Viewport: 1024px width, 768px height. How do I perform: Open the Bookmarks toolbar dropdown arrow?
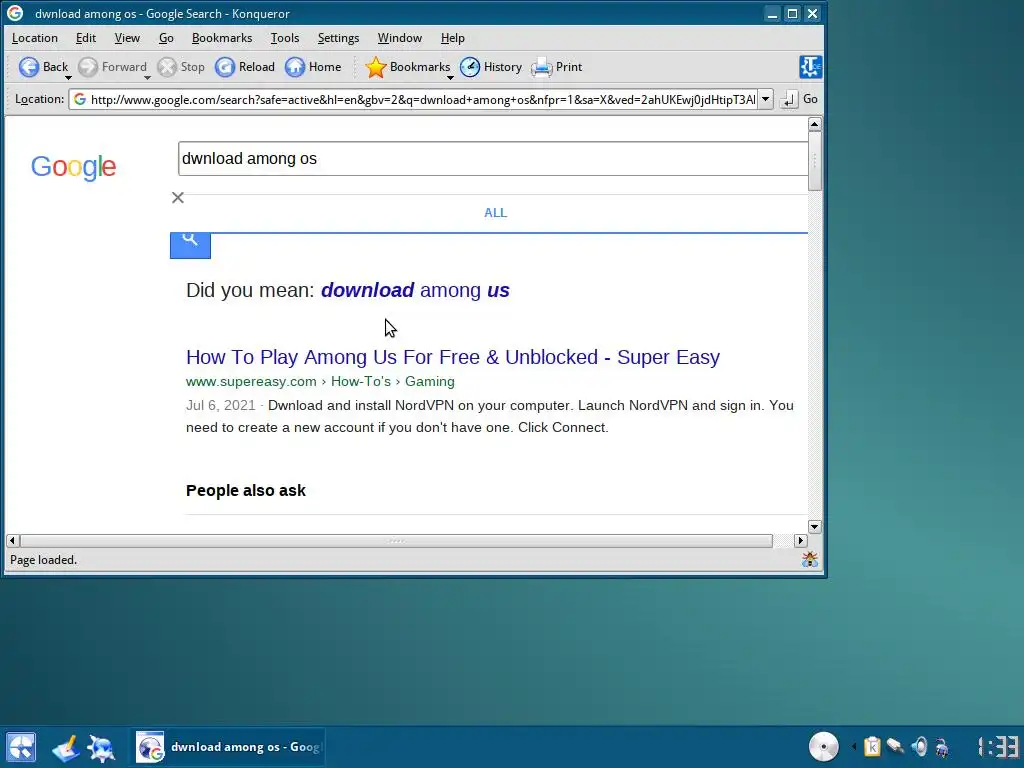click(450, 78)
